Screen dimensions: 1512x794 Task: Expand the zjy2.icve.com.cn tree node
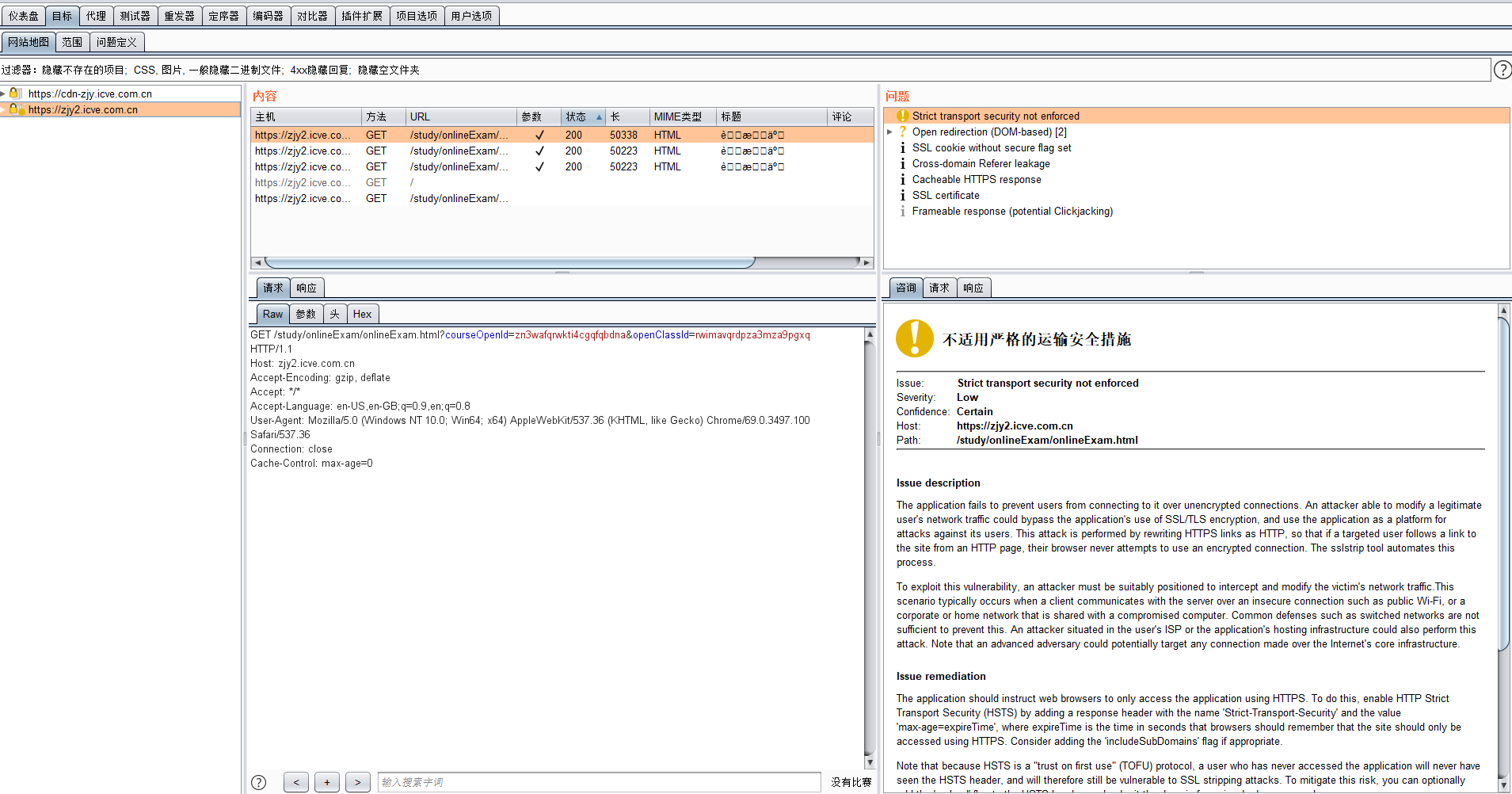pos(3,109)
